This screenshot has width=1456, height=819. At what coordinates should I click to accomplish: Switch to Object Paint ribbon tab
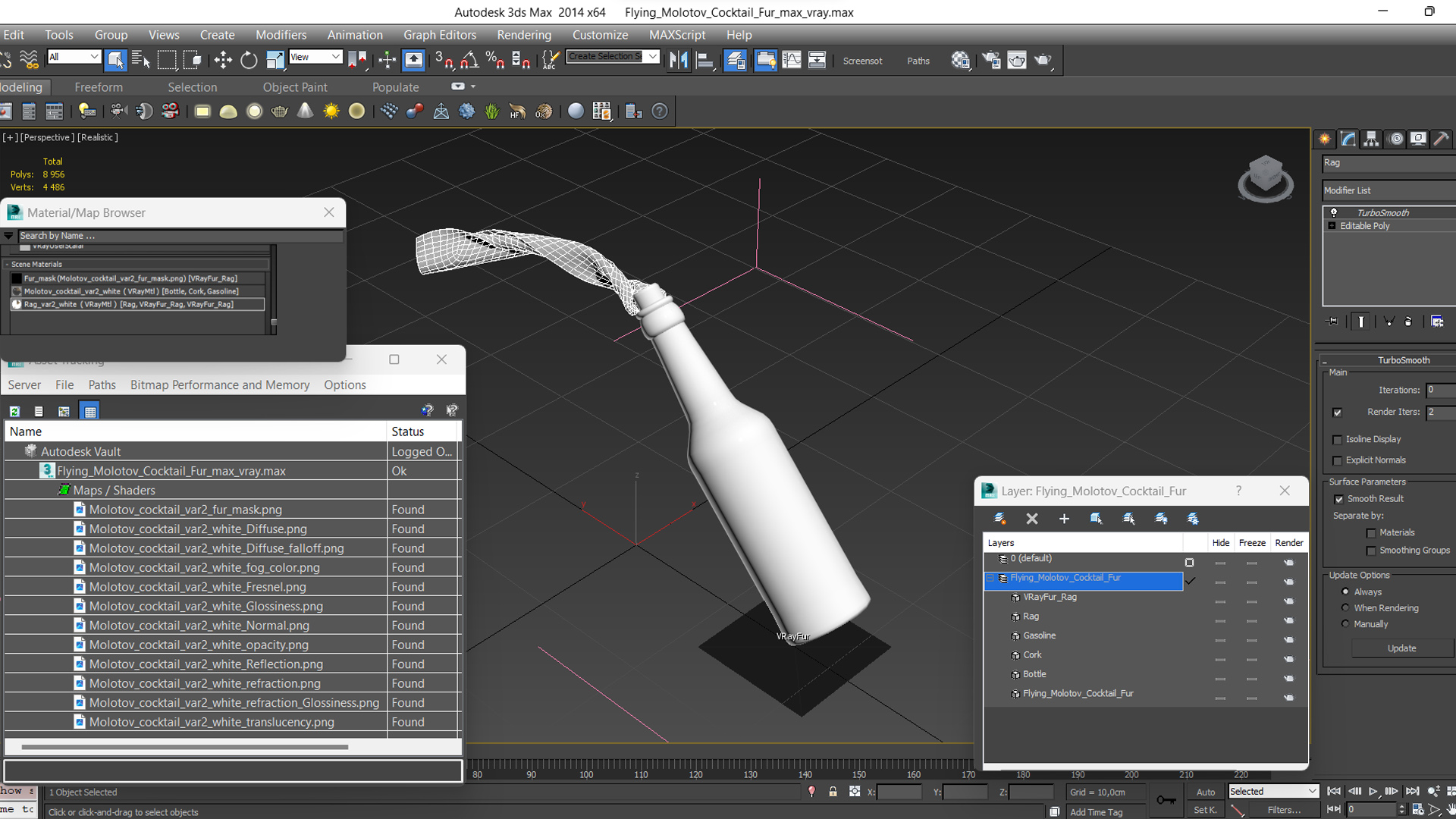(295, 87)
